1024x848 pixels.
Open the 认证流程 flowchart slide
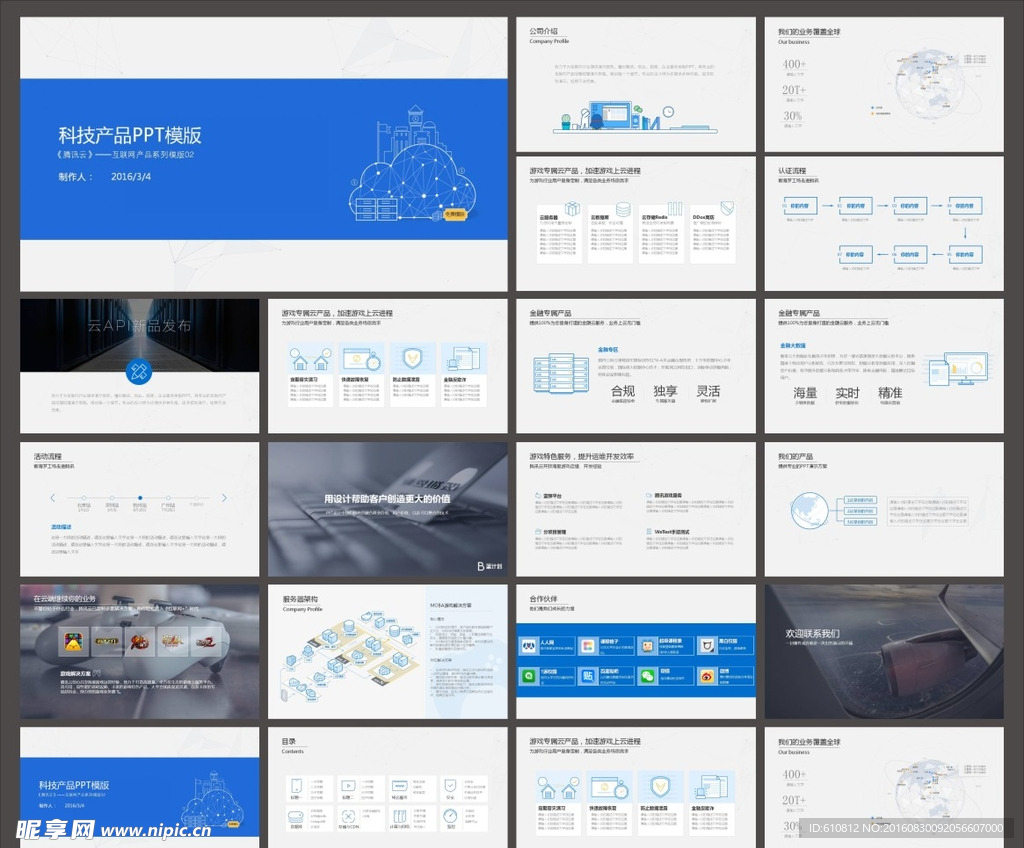coord(883,223)
